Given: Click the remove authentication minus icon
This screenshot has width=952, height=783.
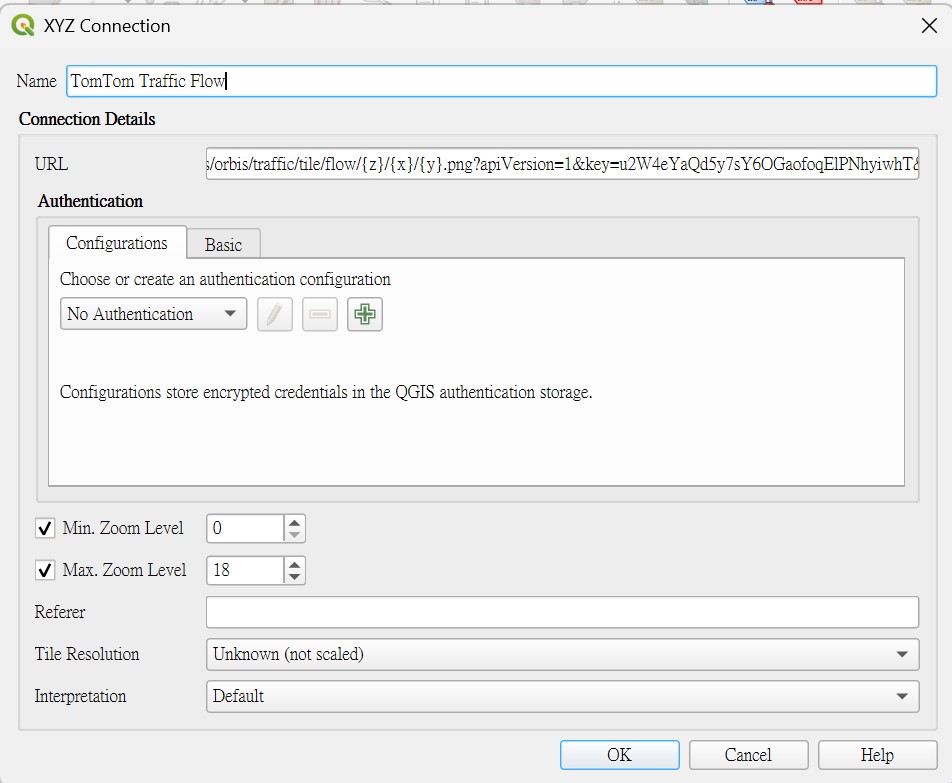Looking at the screenshot, I should click(320, 314).
